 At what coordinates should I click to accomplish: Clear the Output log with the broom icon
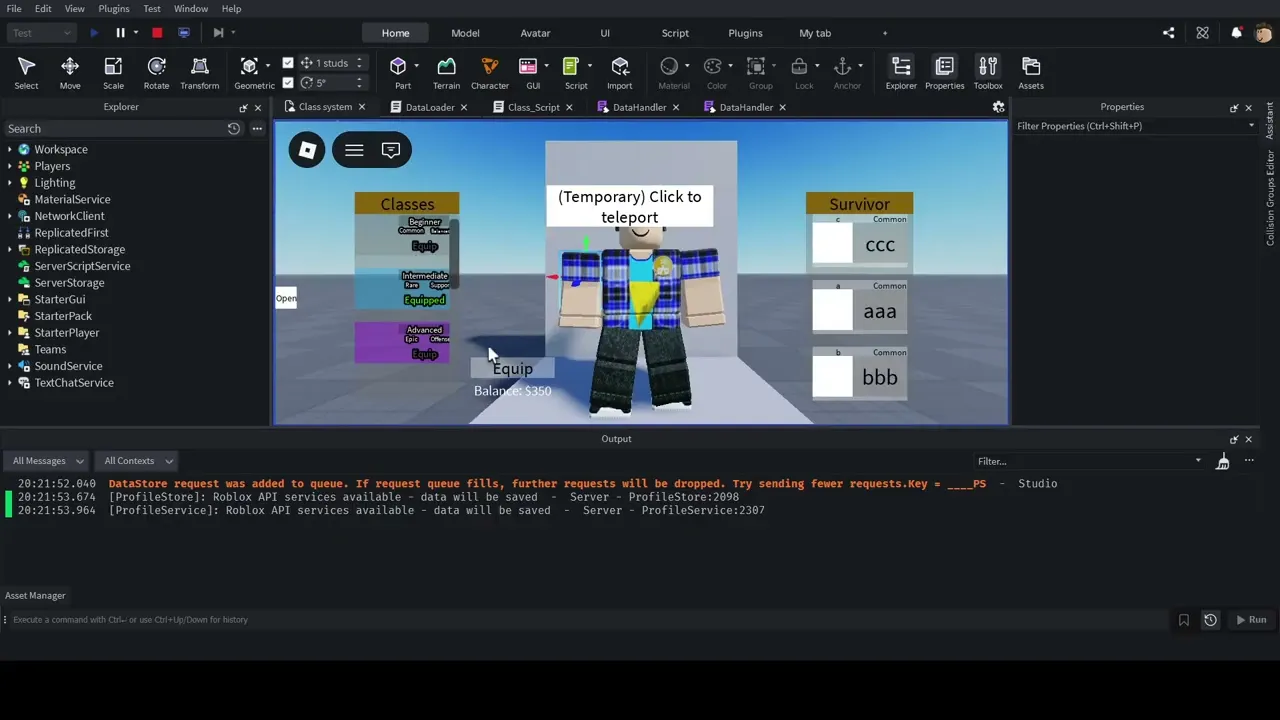pyautogui.click(x=1223, y=461)
